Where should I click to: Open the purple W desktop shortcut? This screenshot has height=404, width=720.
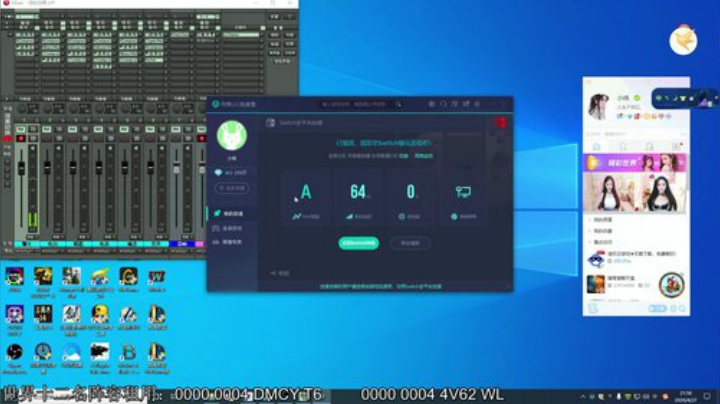click(157, 277)
